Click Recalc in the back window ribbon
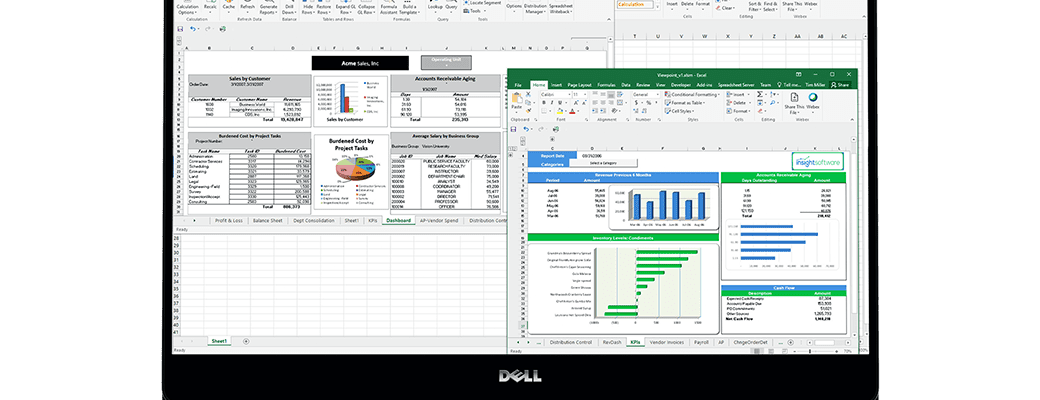 coord(210,6)
